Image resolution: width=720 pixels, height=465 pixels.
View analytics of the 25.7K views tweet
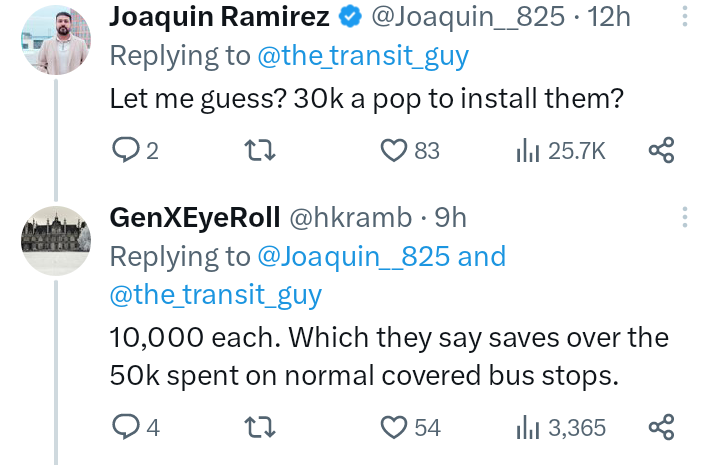point(526,151)
